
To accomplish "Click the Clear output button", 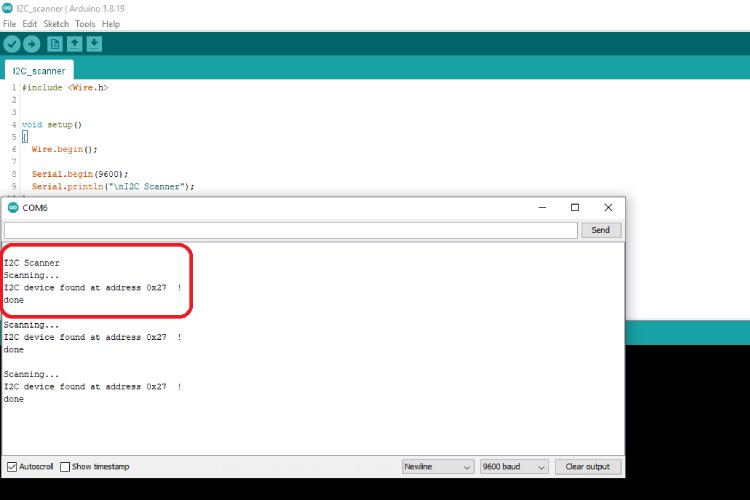I will [588, 467].
